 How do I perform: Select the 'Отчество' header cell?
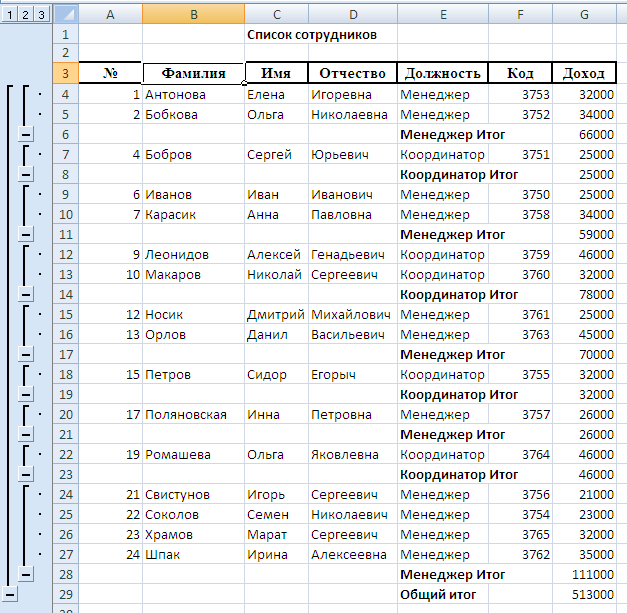353,74
